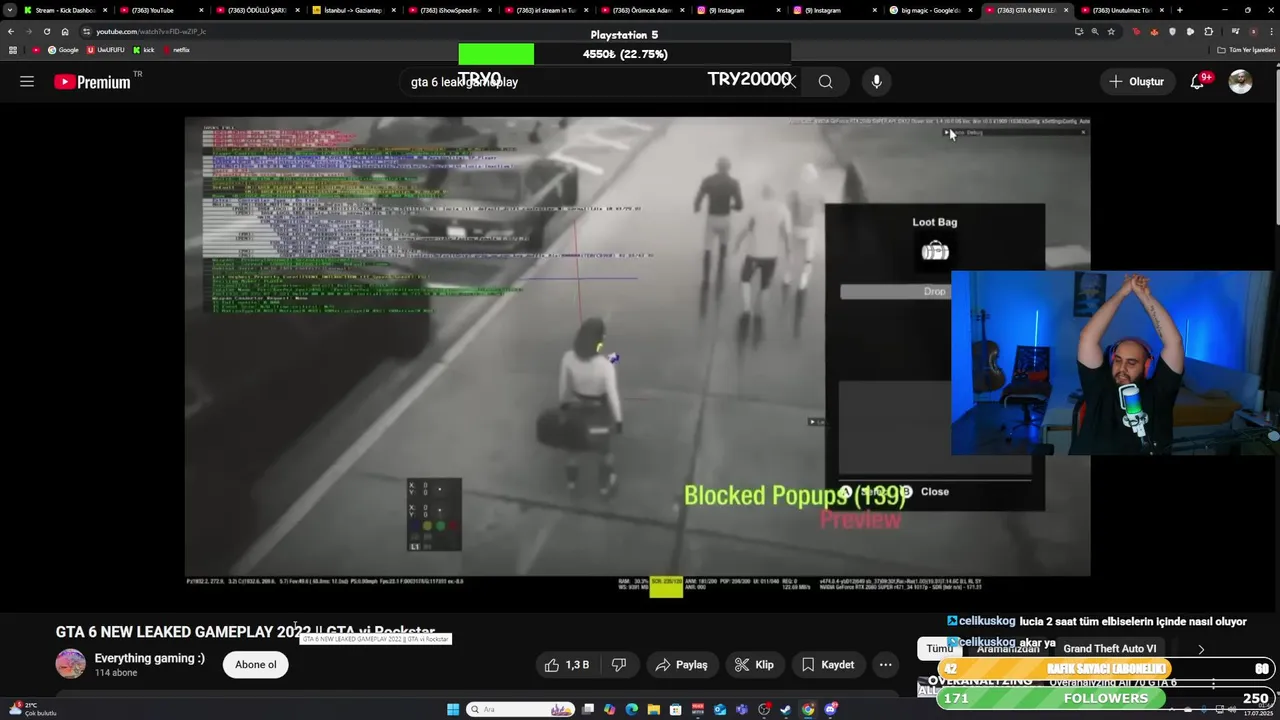The width and height of the screenshot is (1280, 720).
Task: Reload the page with the refresh icon
Action: click(46, 31)
